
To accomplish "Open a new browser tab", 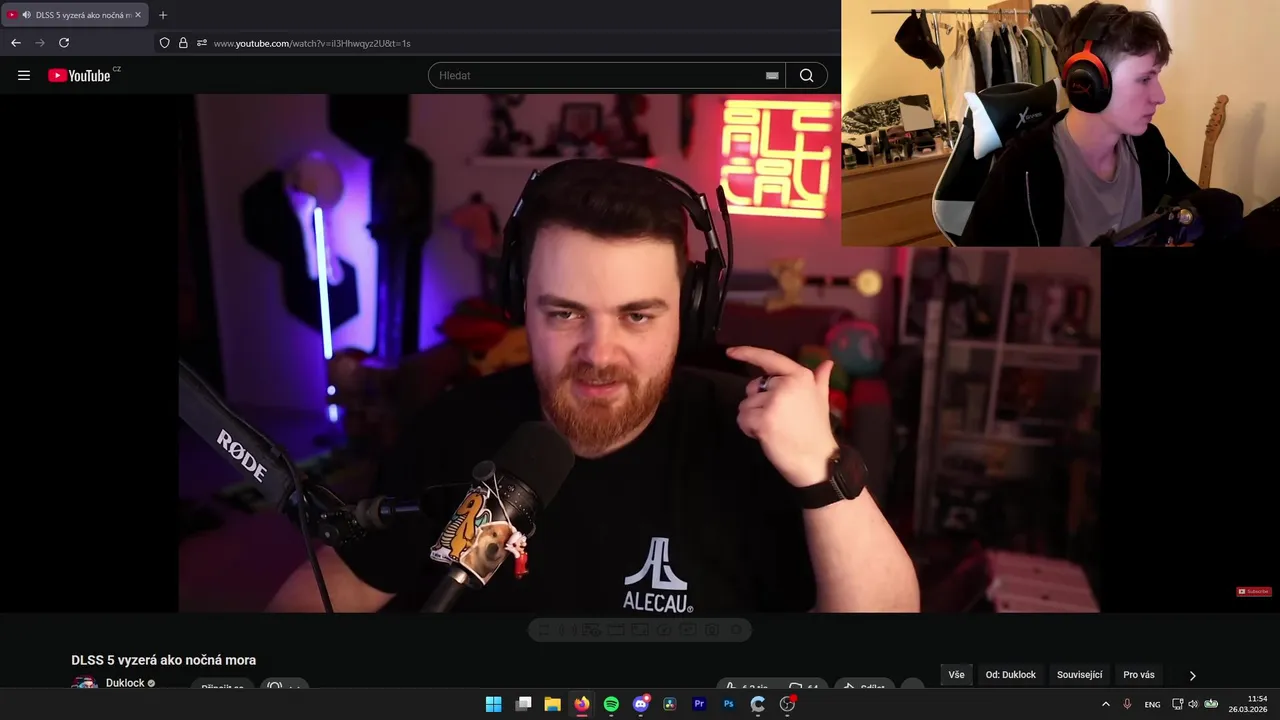I will click(163, 15).
